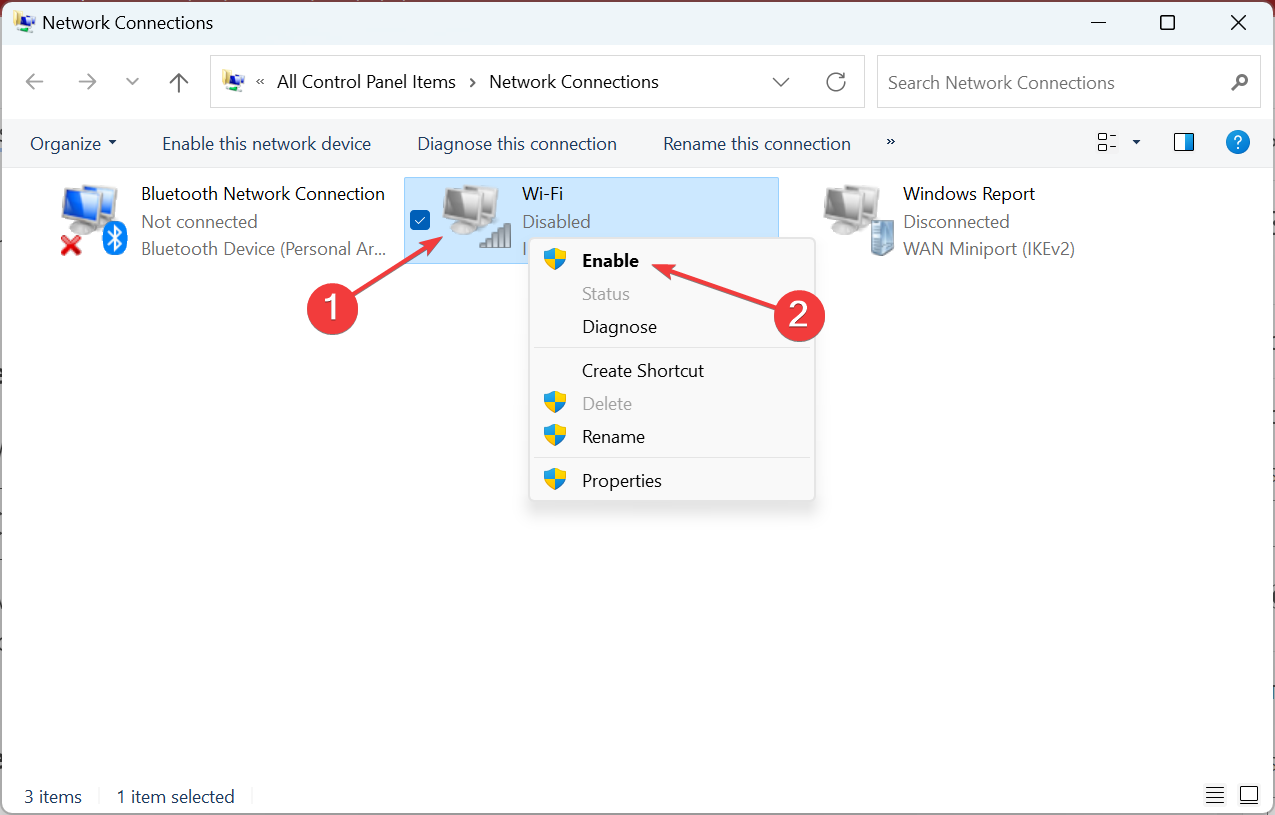Expand the address bar history dropdown
The image size is (1275, 815).
point(781,82)
